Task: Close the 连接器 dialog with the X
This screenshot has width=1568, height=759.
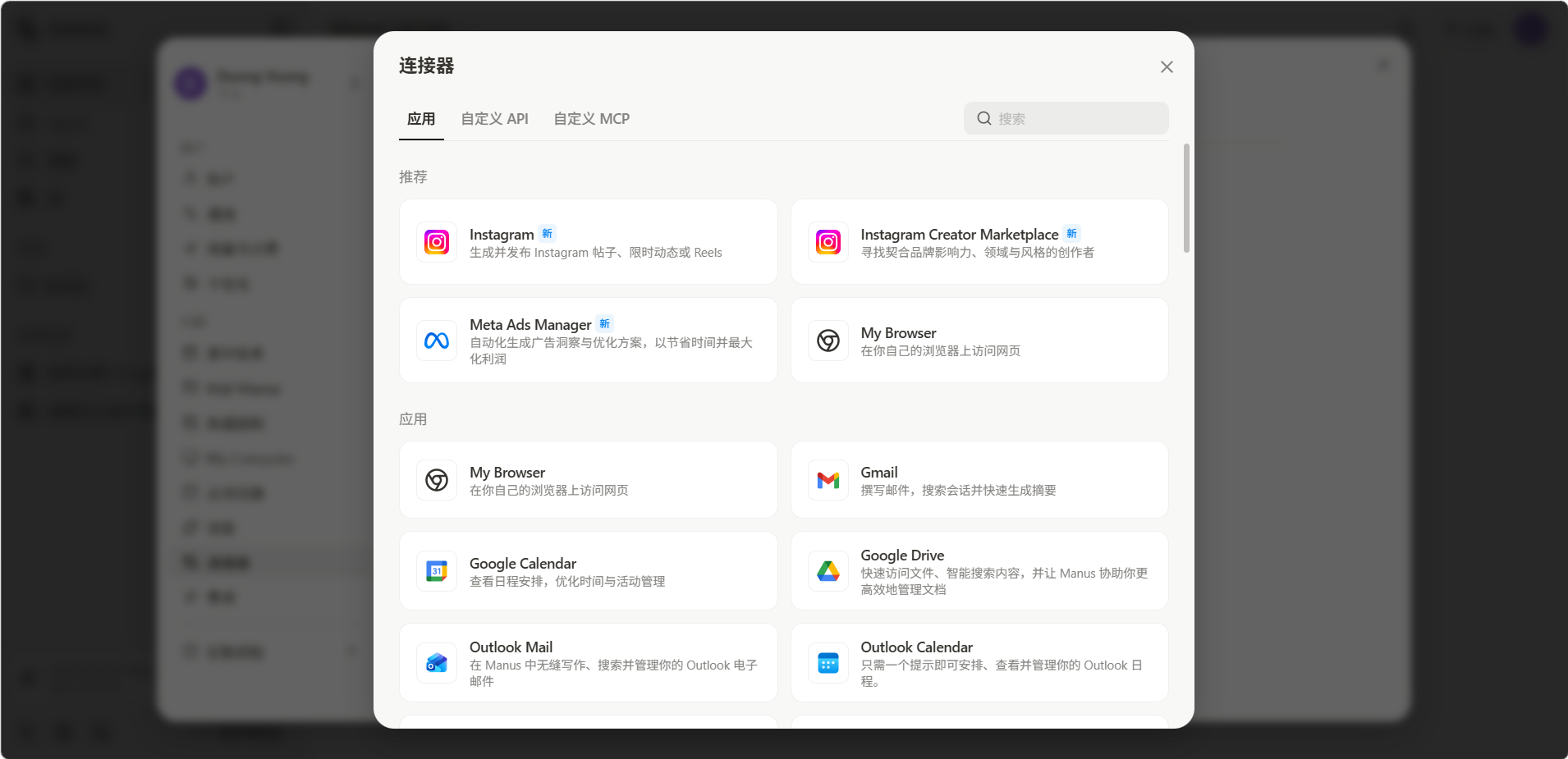Action: pos(1167,67)
